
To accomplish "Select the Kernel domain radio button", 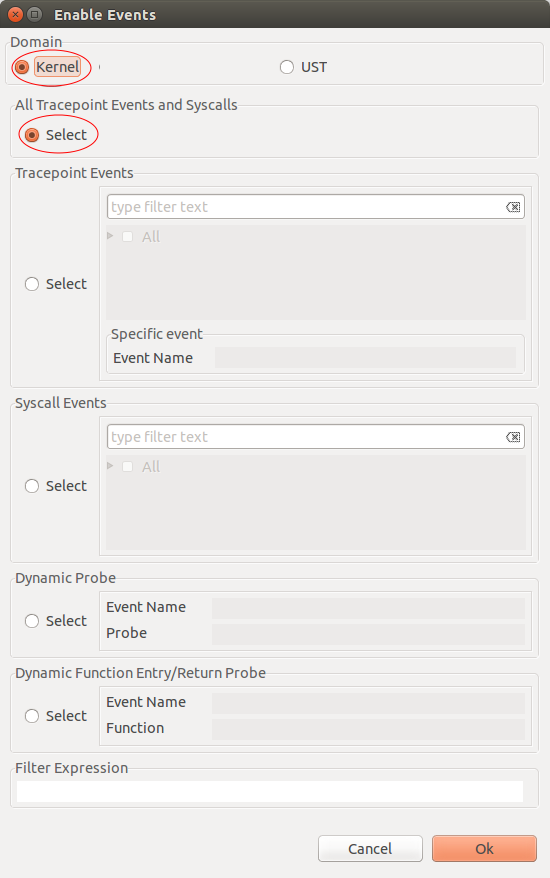I will (22, 67).
